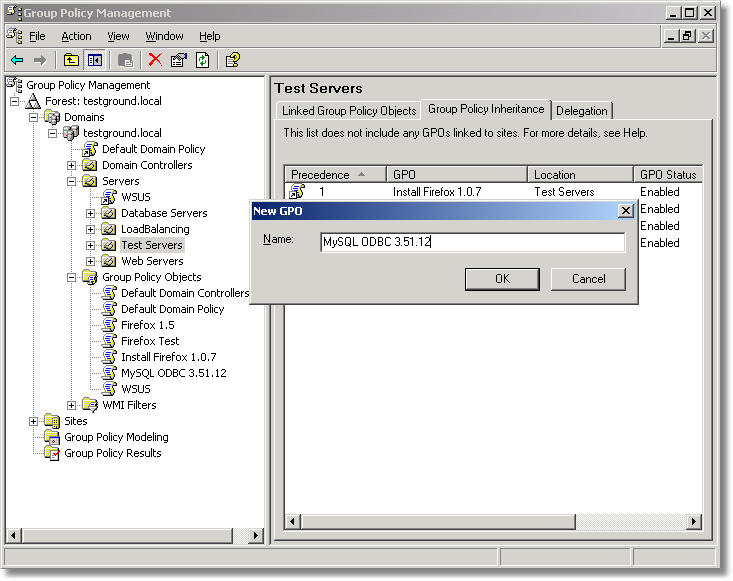Select the LoadBalancing tree item

pos(155,229)
